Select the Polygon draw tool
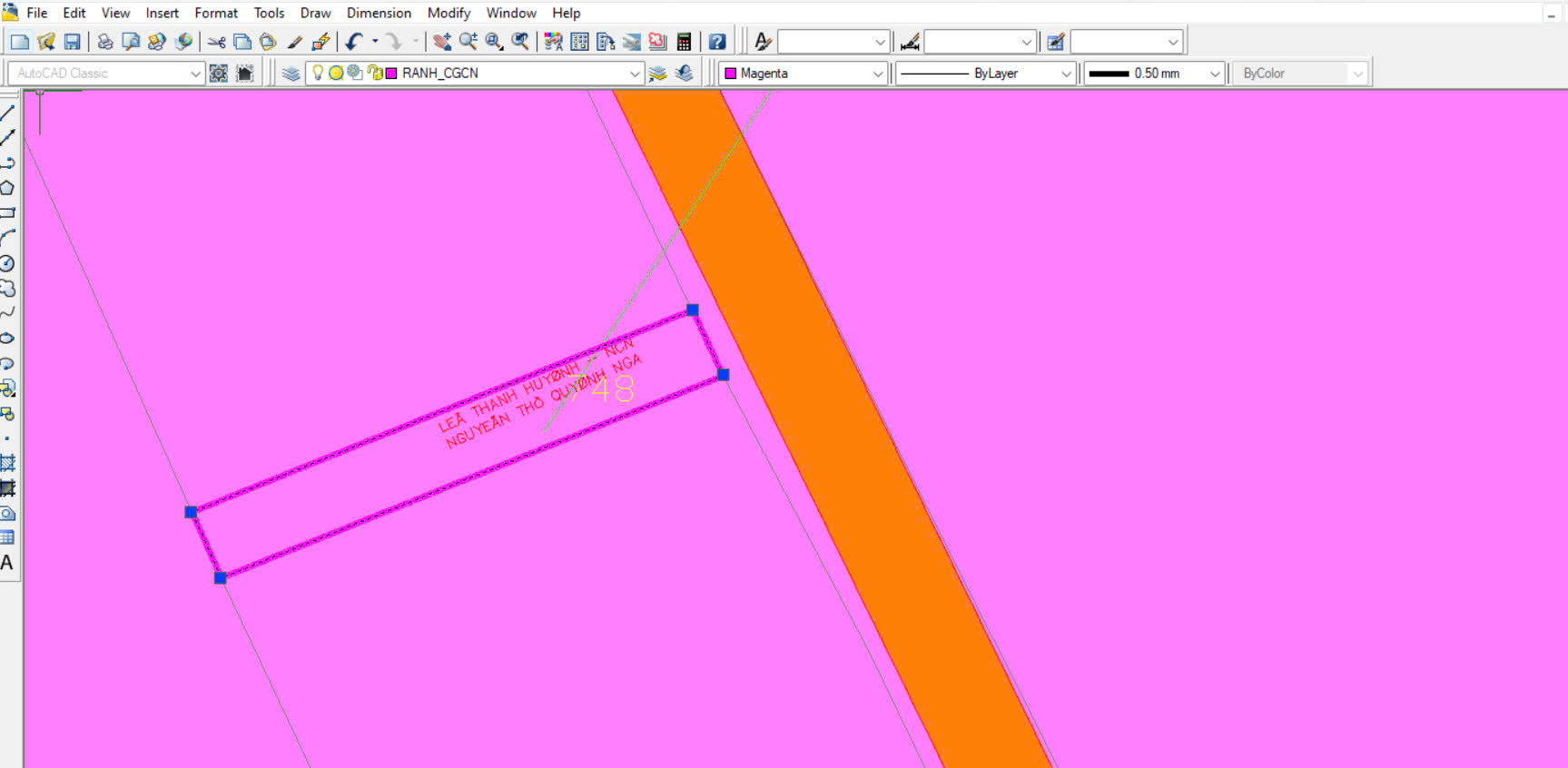Screen dimensions: 1568x768 7,188
